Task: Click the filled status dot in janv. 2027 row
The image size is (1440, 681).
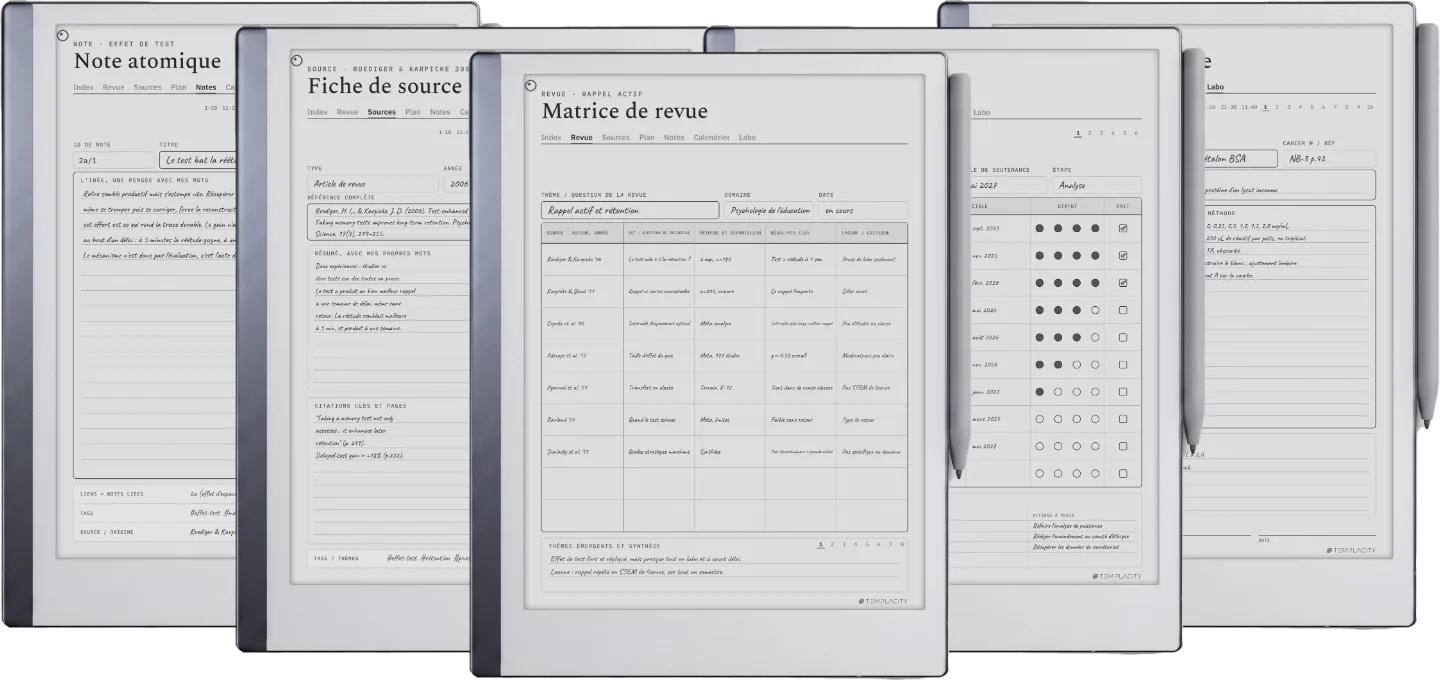Action: tap(1040, 392)
